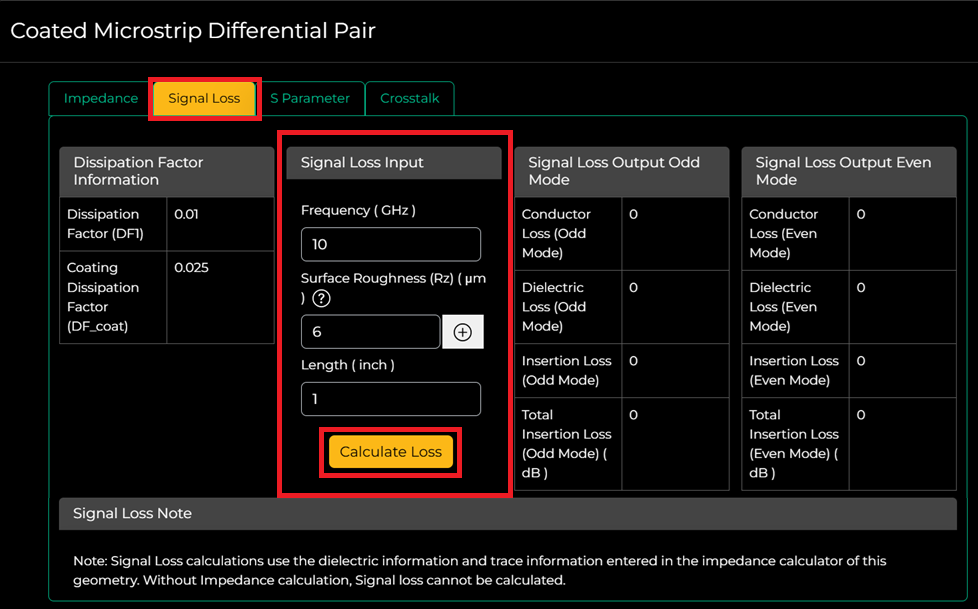Click the Insertion Loss (Odd Mode) label

click(566, 371)
